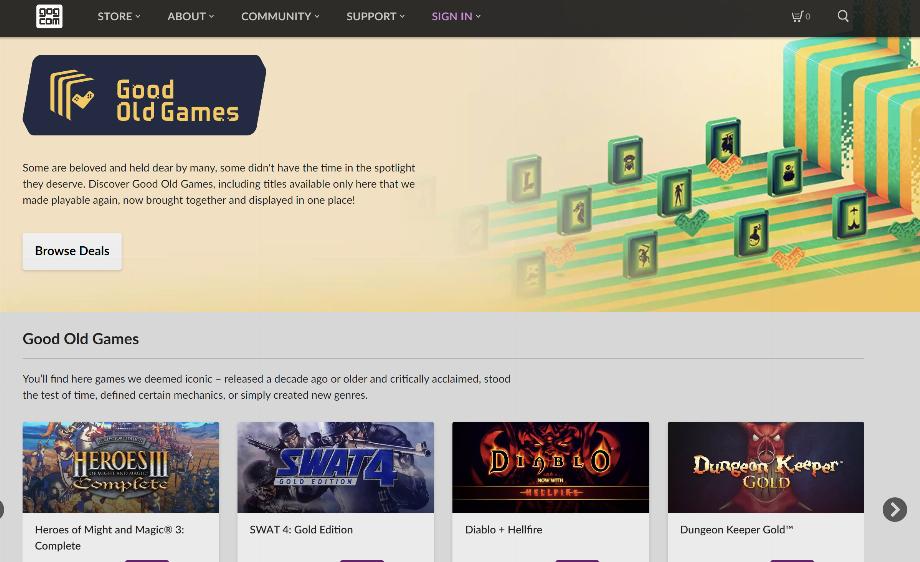This screenshot has width=920, height=562.
Task: Expand the ABOUT menu
Action: 191,16
